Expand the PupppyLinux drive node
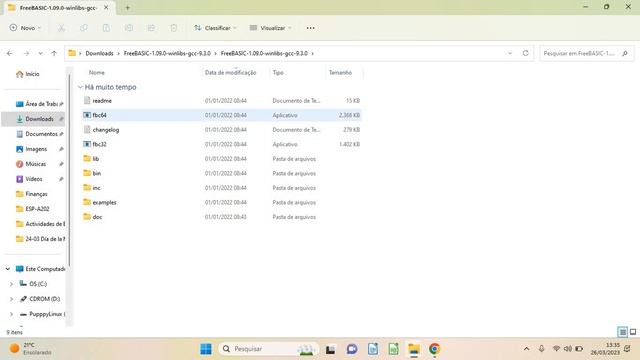 [11, 314]
